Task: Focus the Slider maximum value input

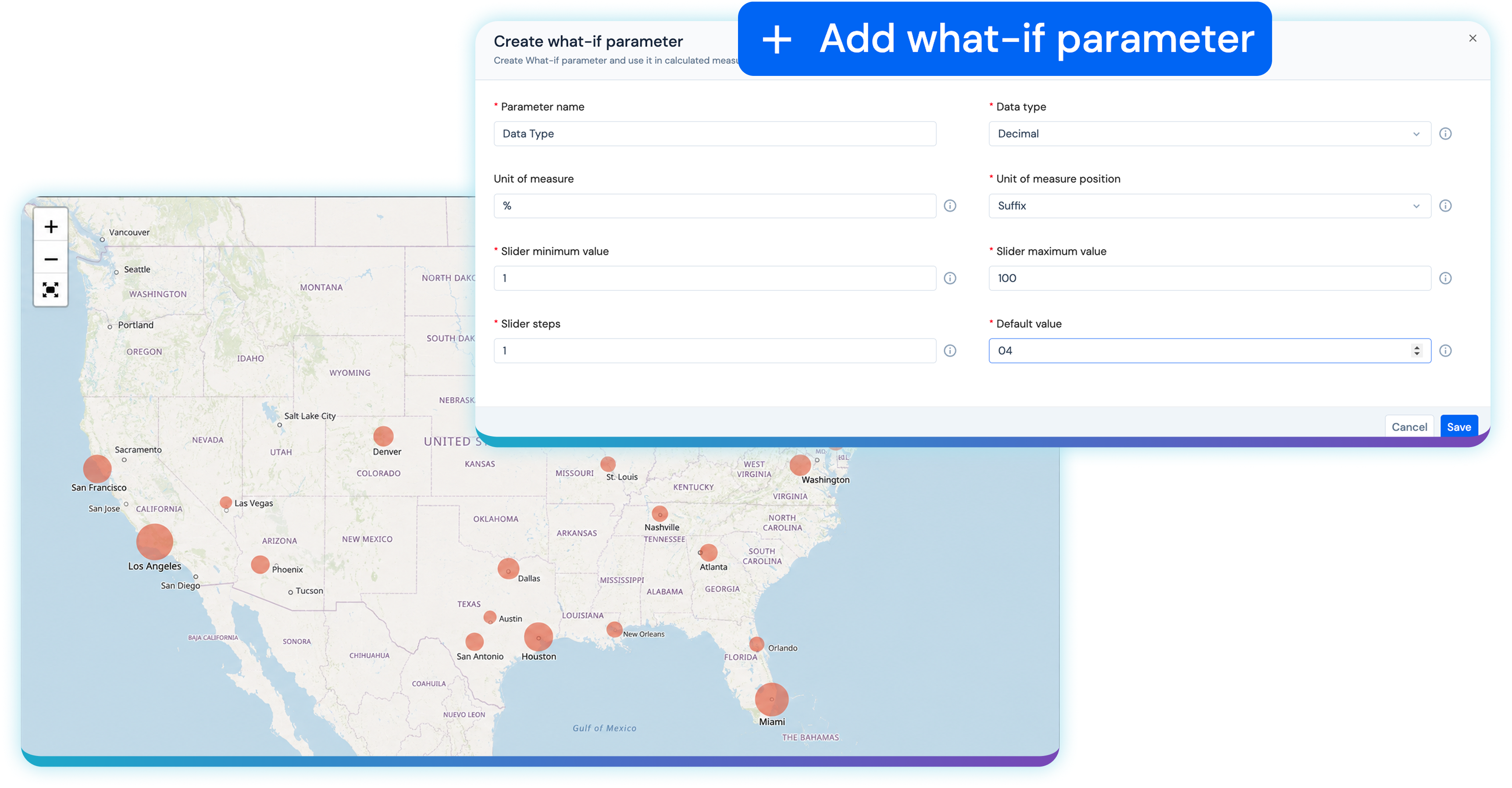Action: (1210, 278)
